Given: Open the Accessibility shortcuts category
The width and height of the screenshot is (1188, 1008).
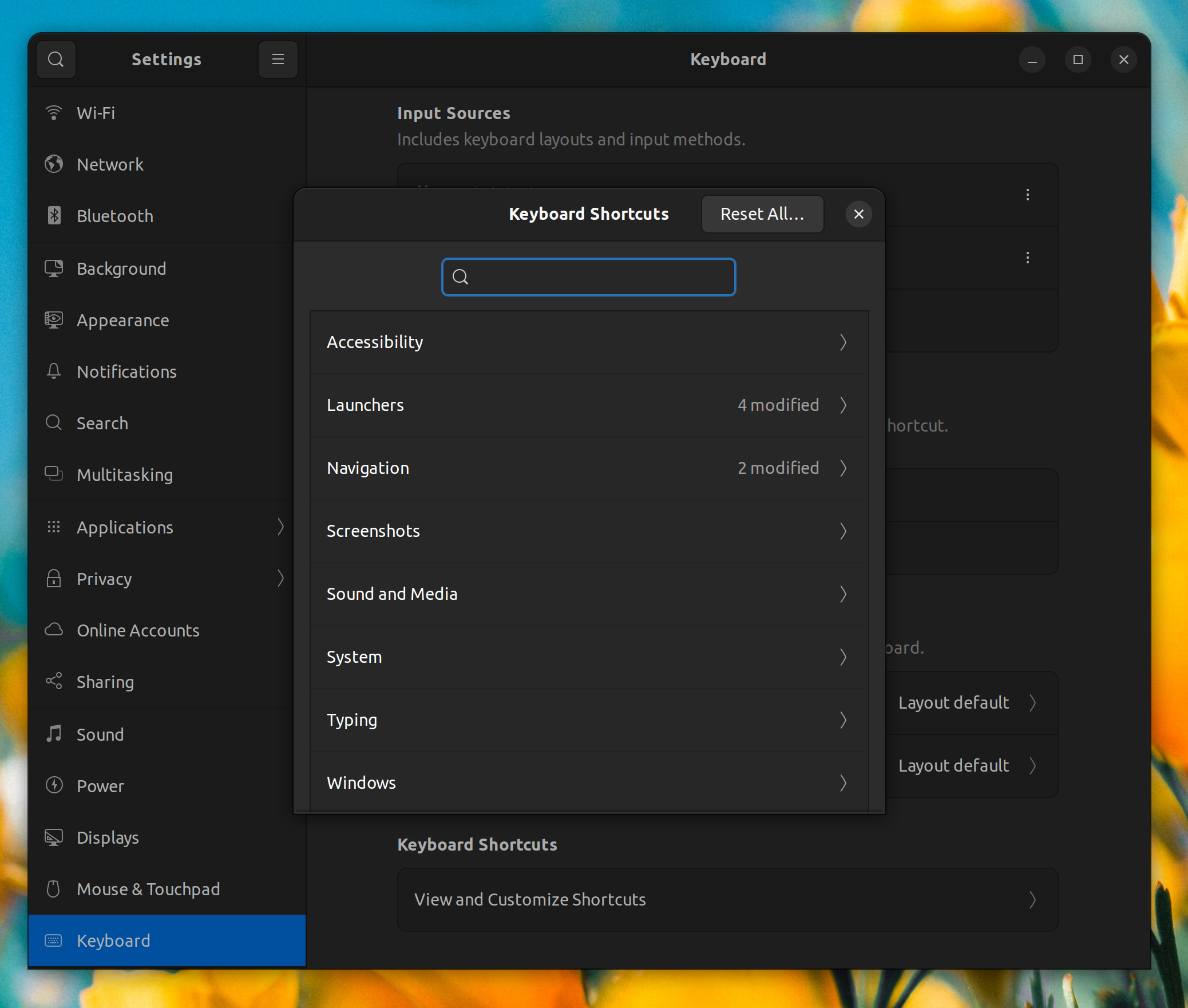Looking at the screenshot, I should click(x=589, y=342).
